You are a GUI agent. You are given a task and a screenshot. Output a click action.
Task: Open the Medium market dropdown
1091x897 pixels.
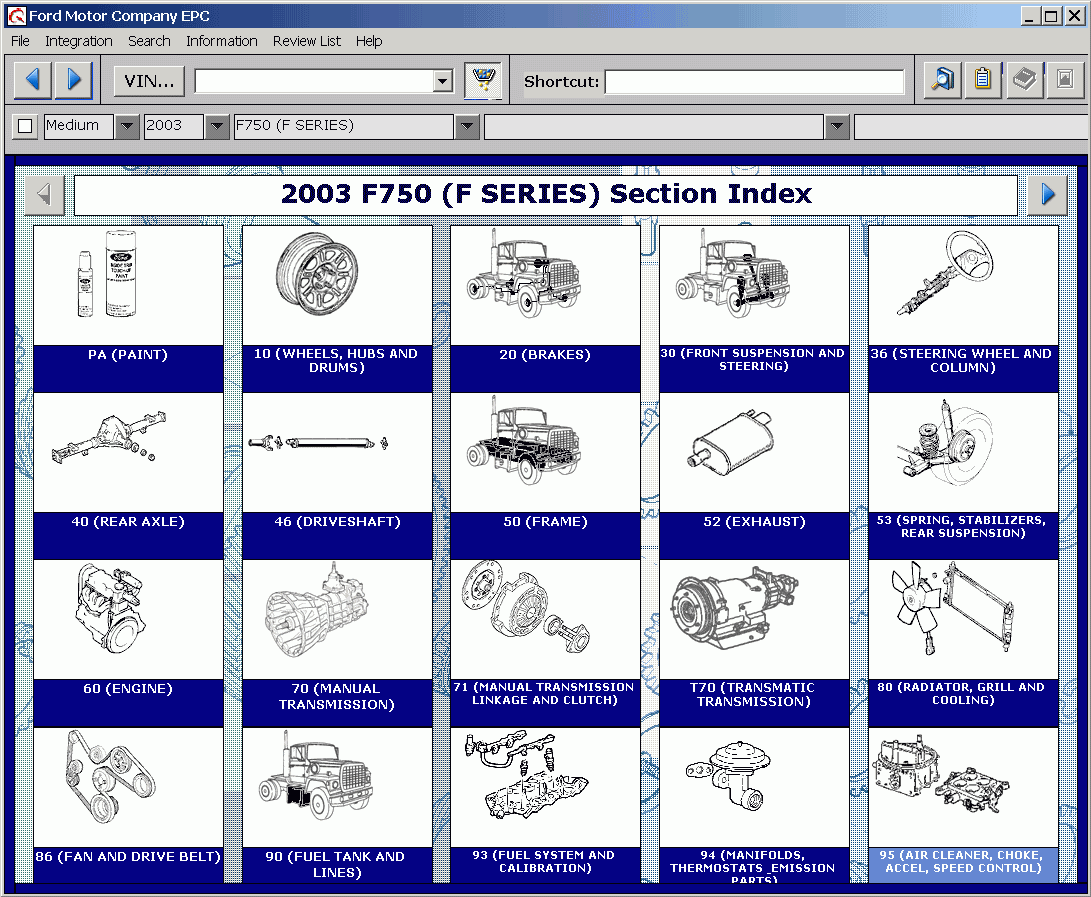coord(126,126)
